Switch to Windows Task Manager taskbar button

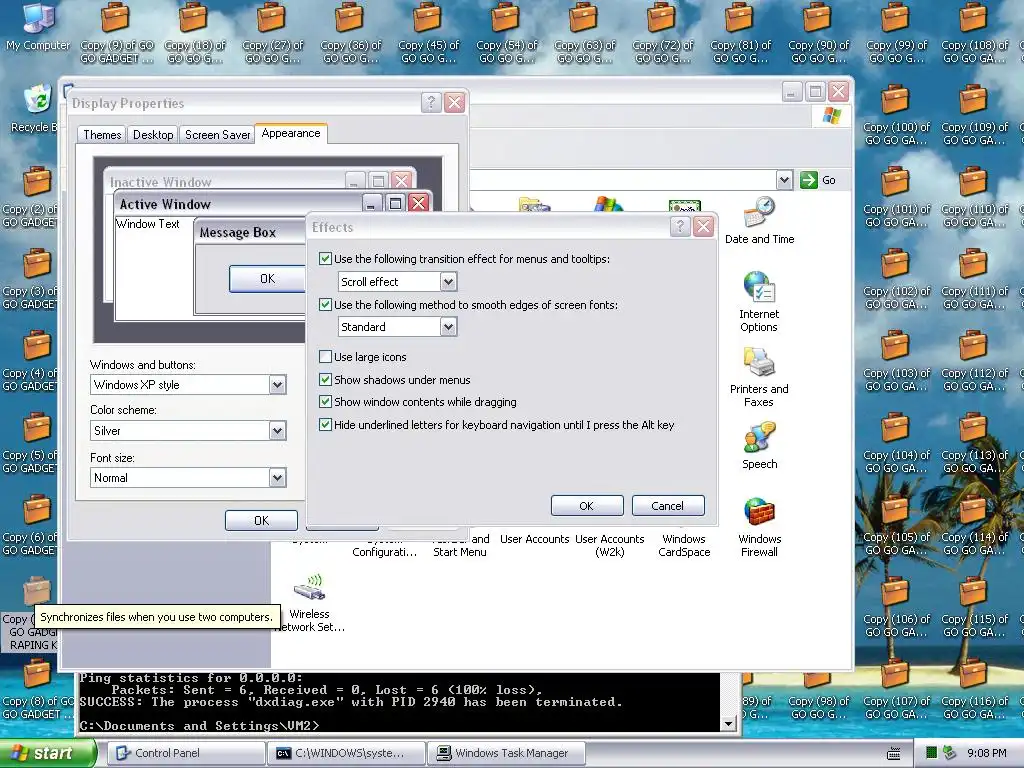[506, 753]
